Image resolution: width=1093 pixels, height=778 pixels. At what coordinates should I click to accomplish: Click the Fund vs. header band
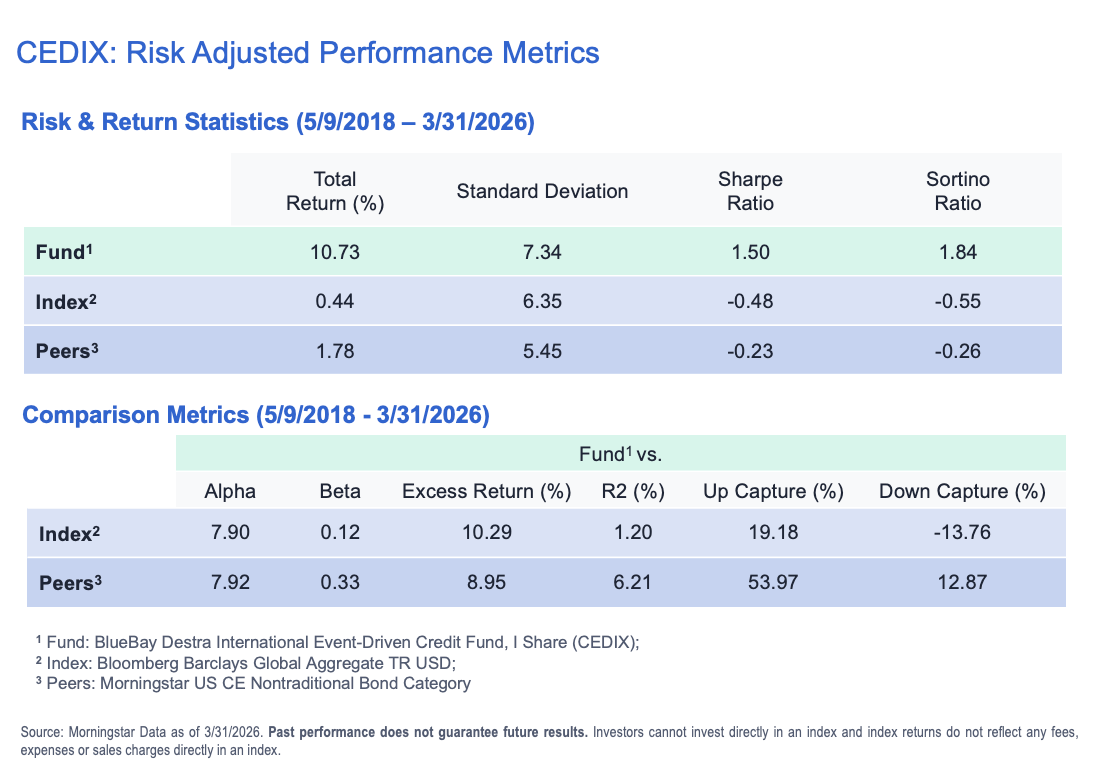[x=621, y=455]
